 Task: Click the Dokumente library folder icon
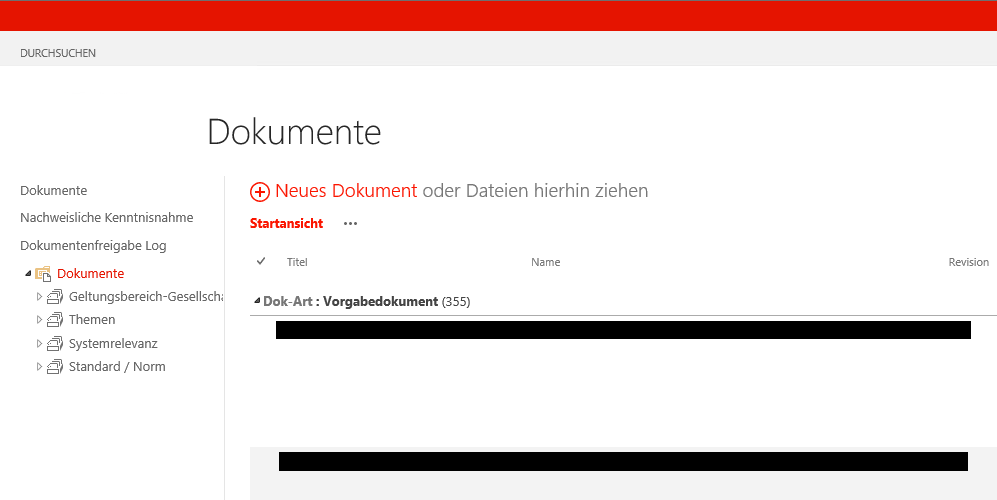[x=43, y=274]
